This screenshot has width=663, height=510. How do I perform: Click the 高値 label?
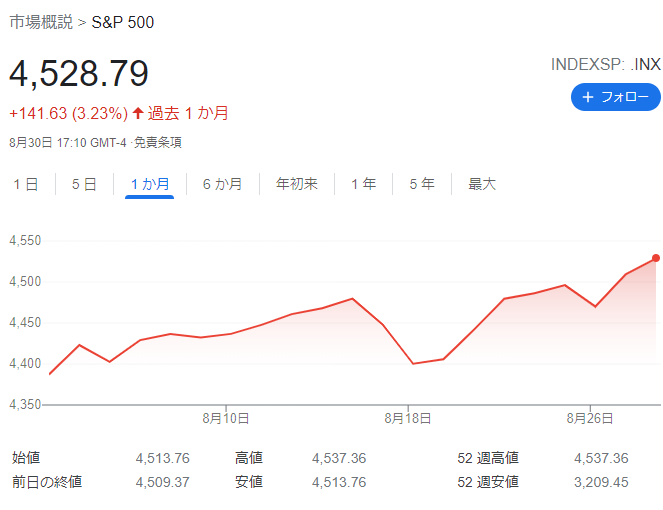[x=249, y=458]
